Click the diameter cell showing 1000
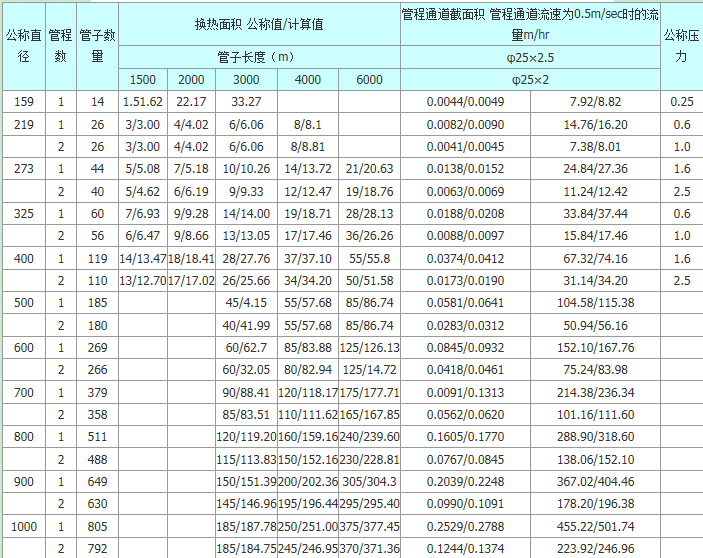This screenshot has height=558, width=703. 24,526
